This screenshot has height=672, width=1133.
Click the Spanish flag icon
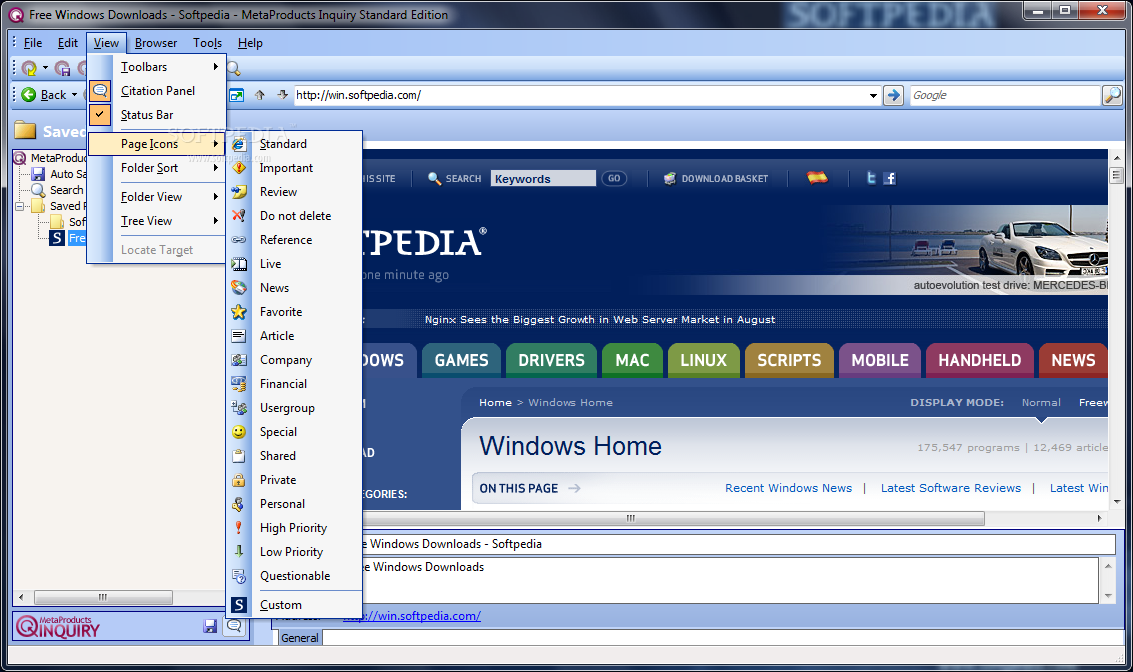point(817,177)
